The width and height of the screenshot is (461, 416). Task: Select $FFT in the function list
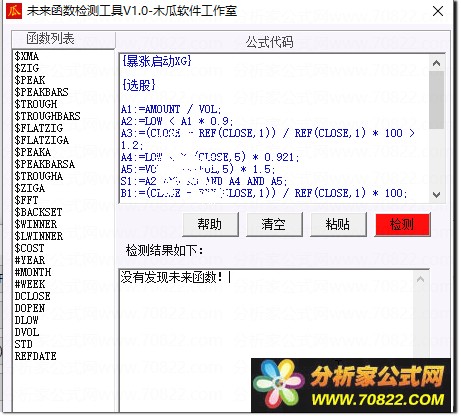click(x=26, y=200)
